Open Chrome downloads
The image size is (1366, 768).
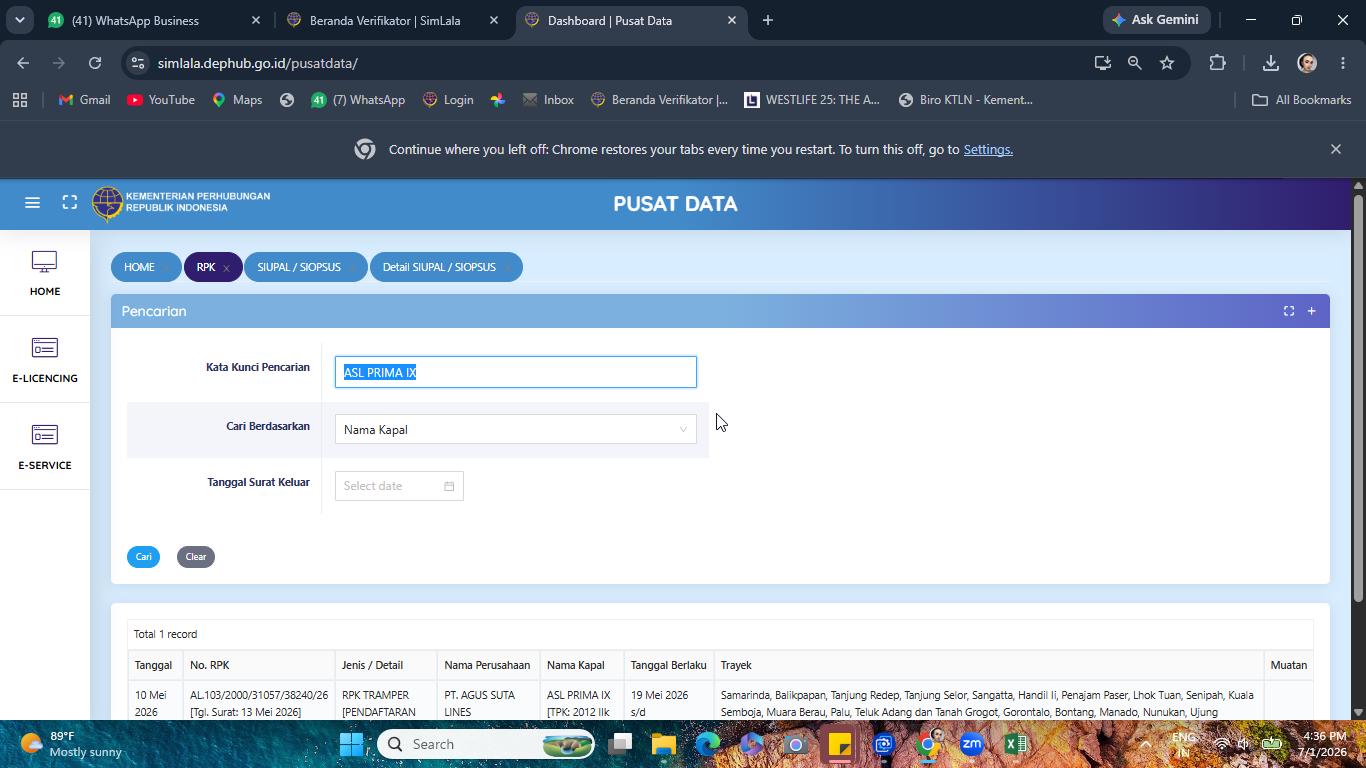tap(1271, 63)
